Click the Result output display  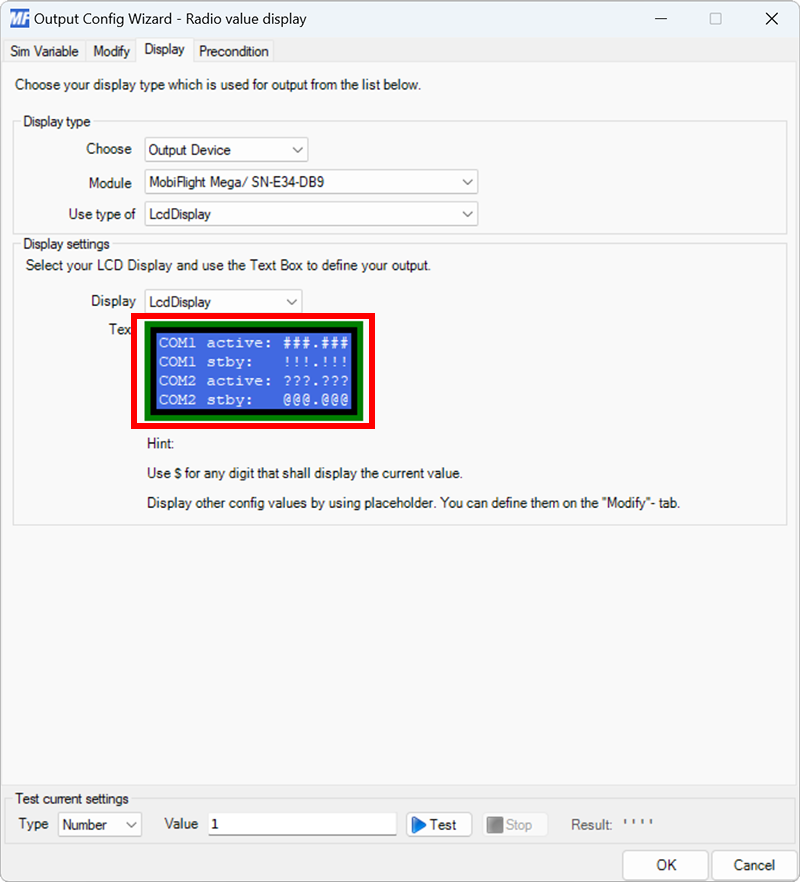pyautogui.click(x=638, y=824)
